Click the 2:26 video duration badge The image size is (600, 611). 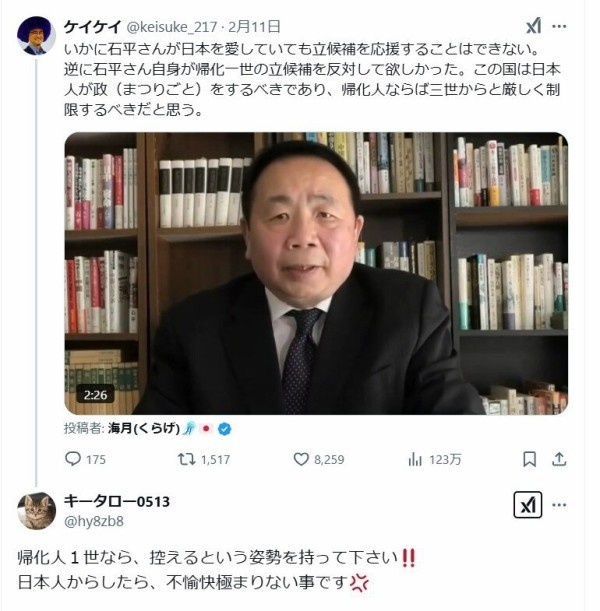[95, 395]
